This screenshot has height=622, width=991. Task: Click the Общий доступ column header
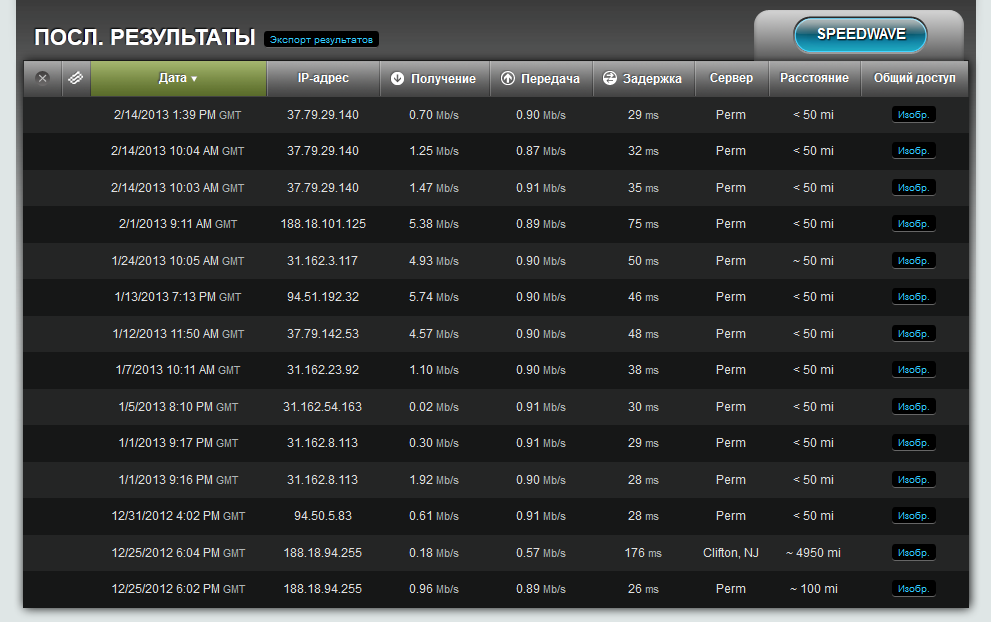tap(914, 78)
